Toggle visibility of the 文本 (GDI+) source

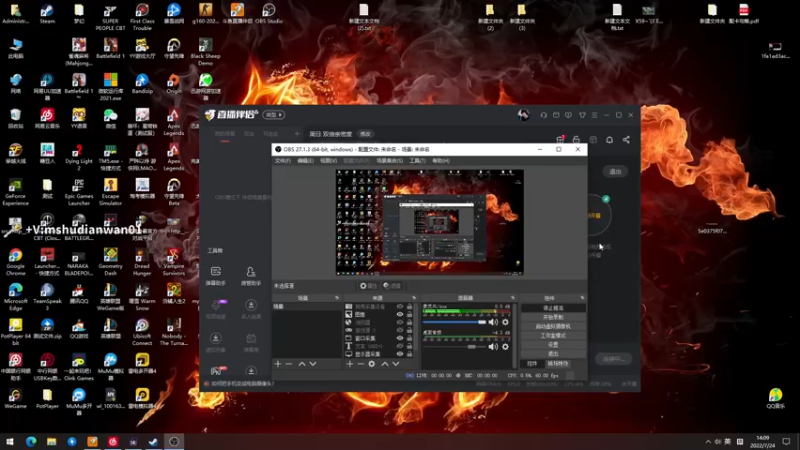coord(399,346)
